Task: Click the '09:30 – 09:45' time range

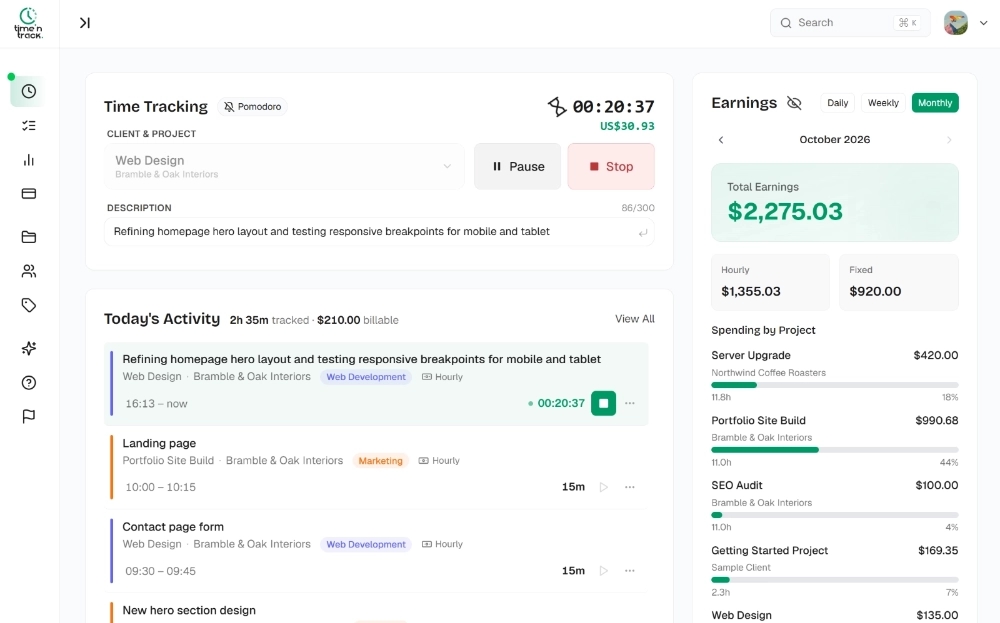Action: coord(160,571)
